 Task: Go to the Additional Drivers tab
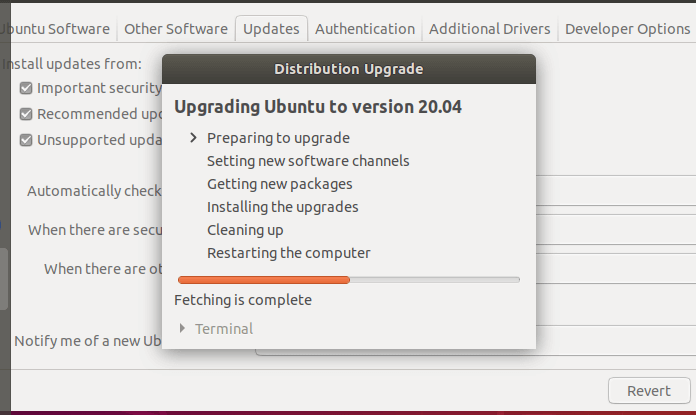pos(489,29)
